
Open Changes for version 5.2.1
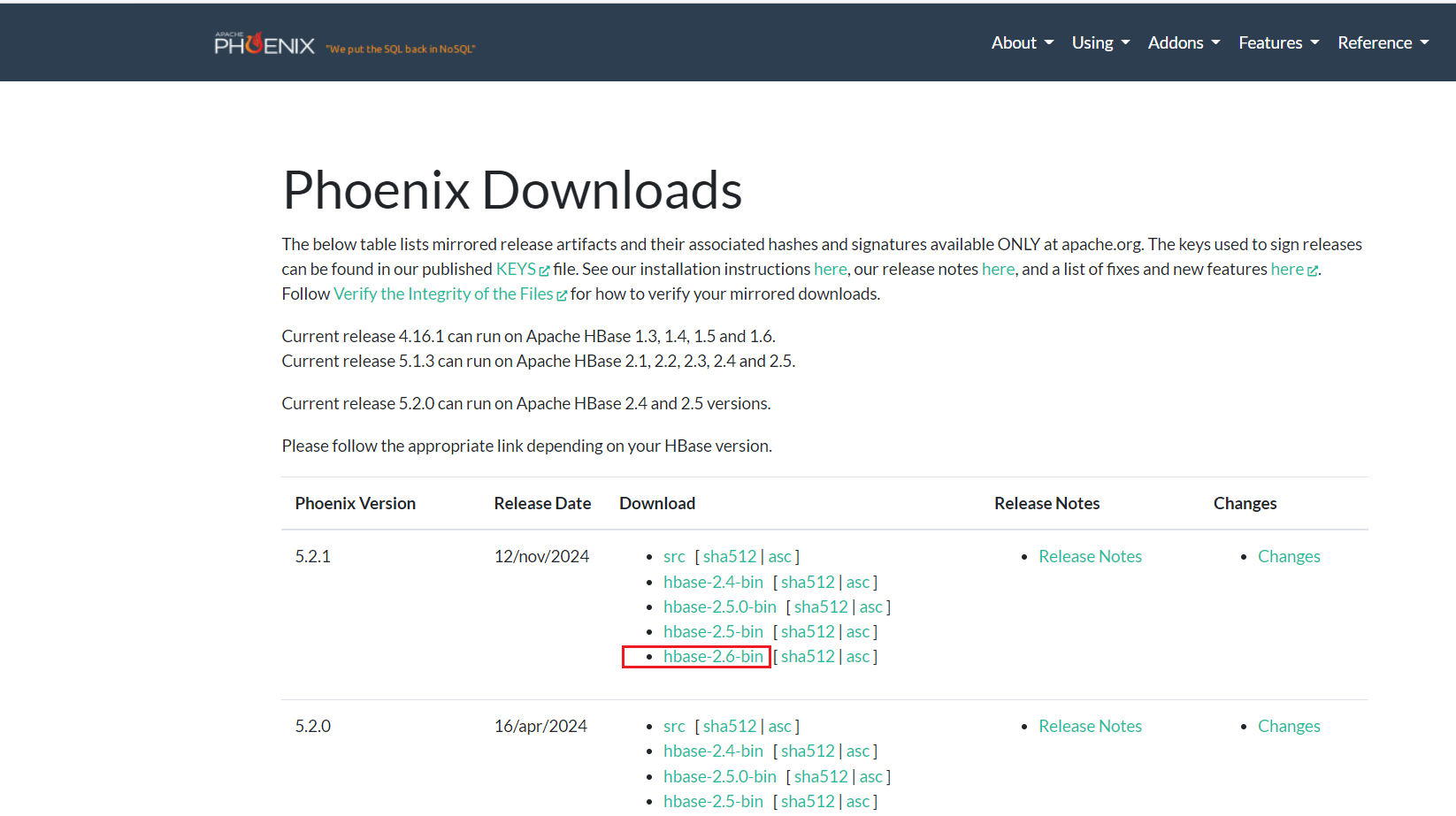tap(1289, 556)
